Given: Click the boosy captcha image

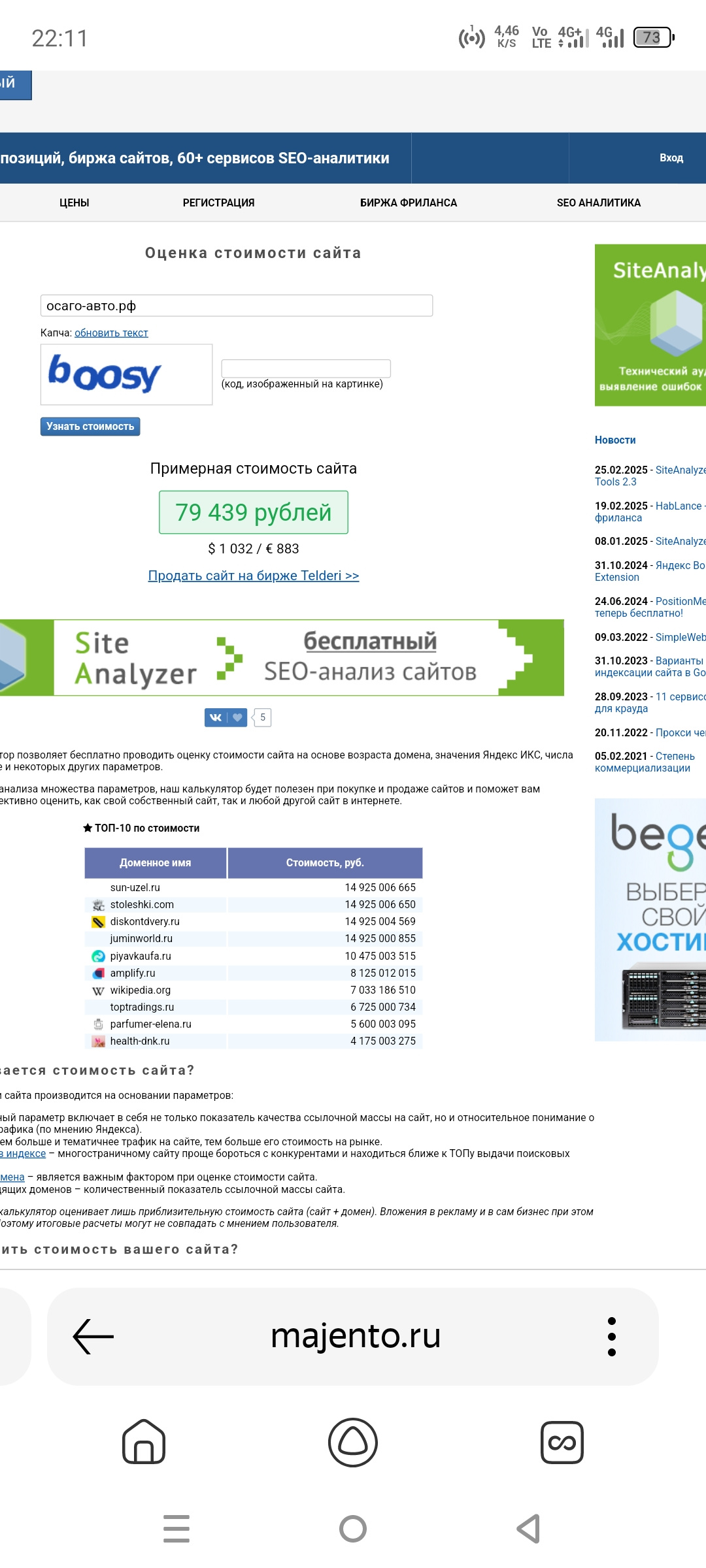Looking at the screenshot, I should pyautogui.click(x=127, y=374).
